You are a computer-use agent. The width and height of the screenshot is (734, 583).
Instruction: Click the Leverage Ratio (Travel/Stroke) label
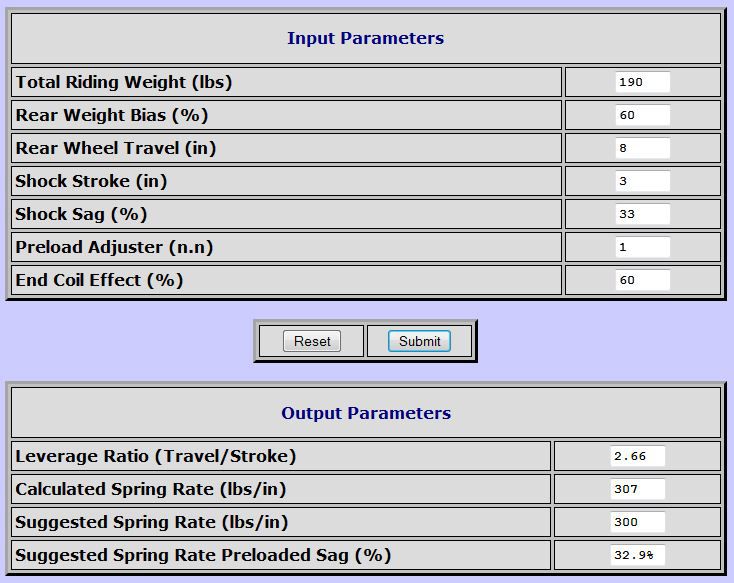click(x=156, y=457)
